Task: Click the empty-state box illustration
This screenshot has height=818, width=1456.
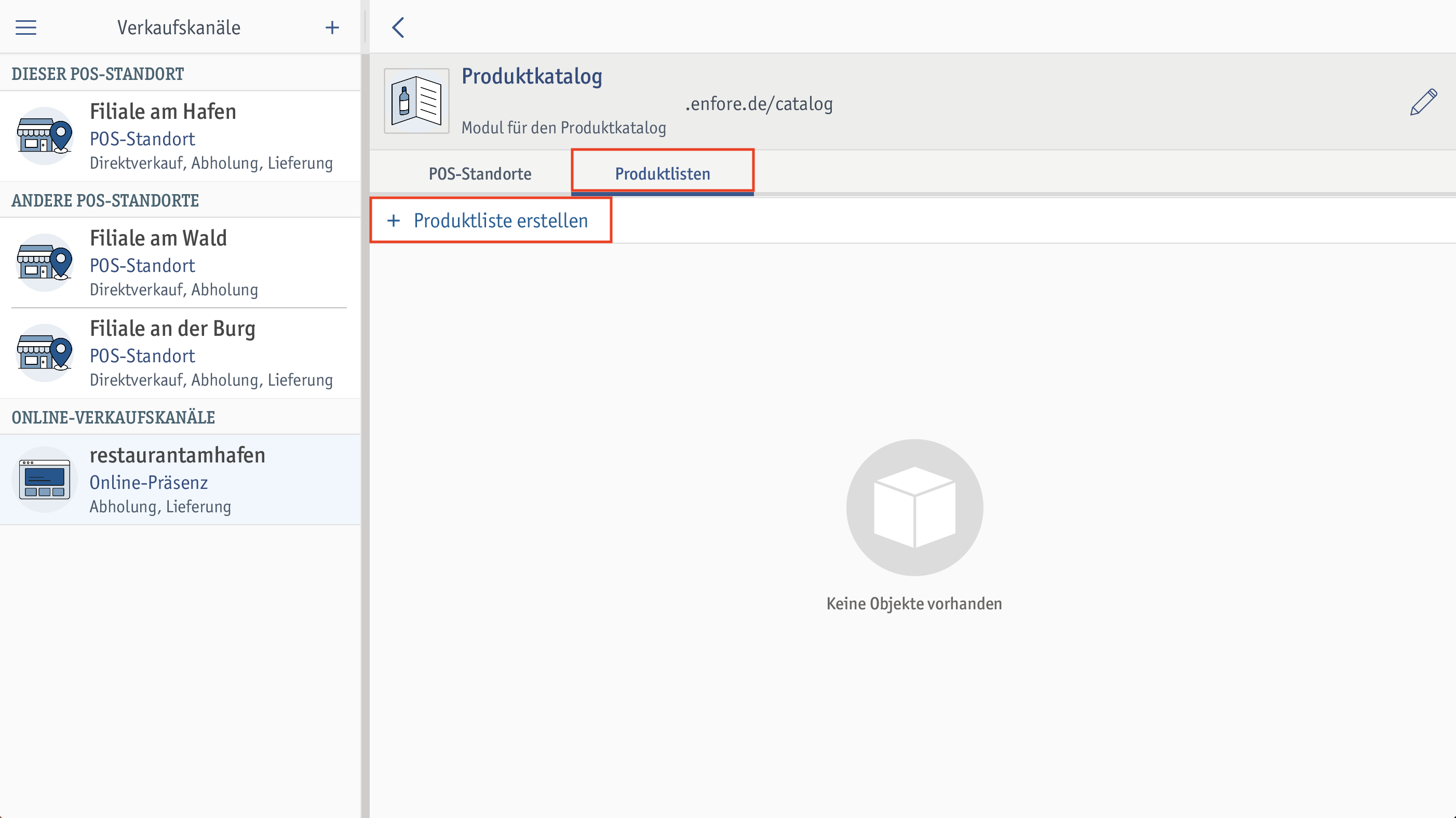Action: tap(914, 507)
